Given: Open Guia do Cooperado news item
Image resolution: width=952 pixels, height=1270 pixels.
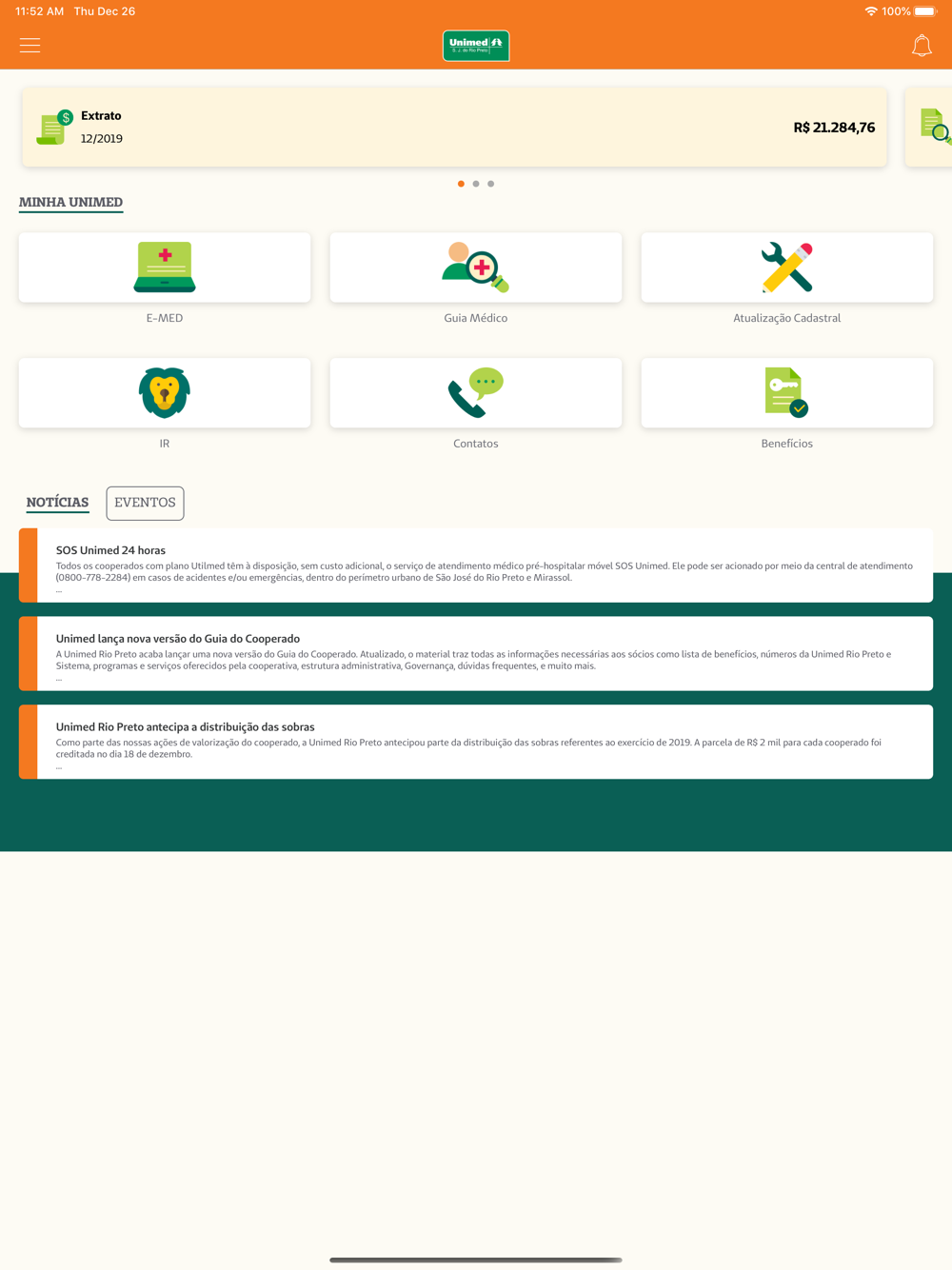Looking at the screenshot, I should pyautogui.click(x=476, y=654).
